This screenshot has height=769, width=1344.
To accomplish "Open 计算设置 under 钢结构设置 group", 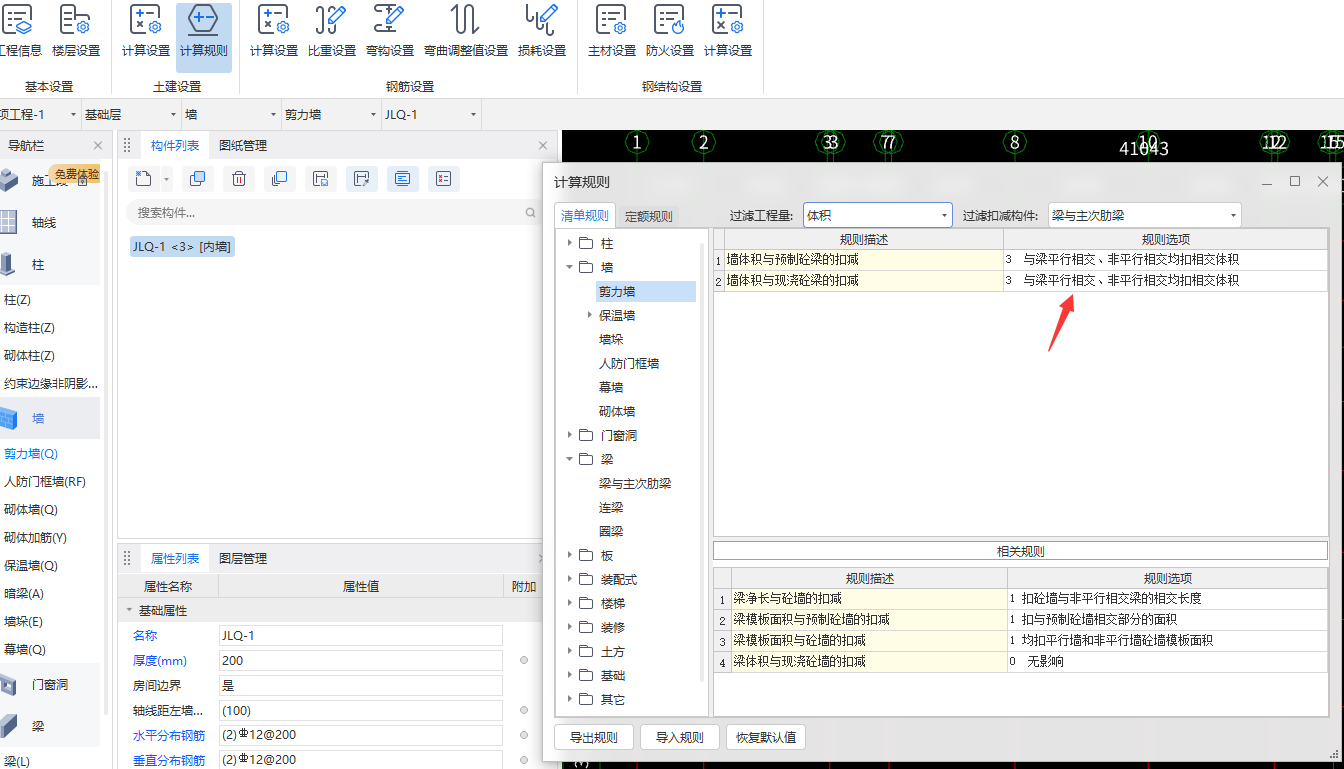I will click(x=728, y=32).
